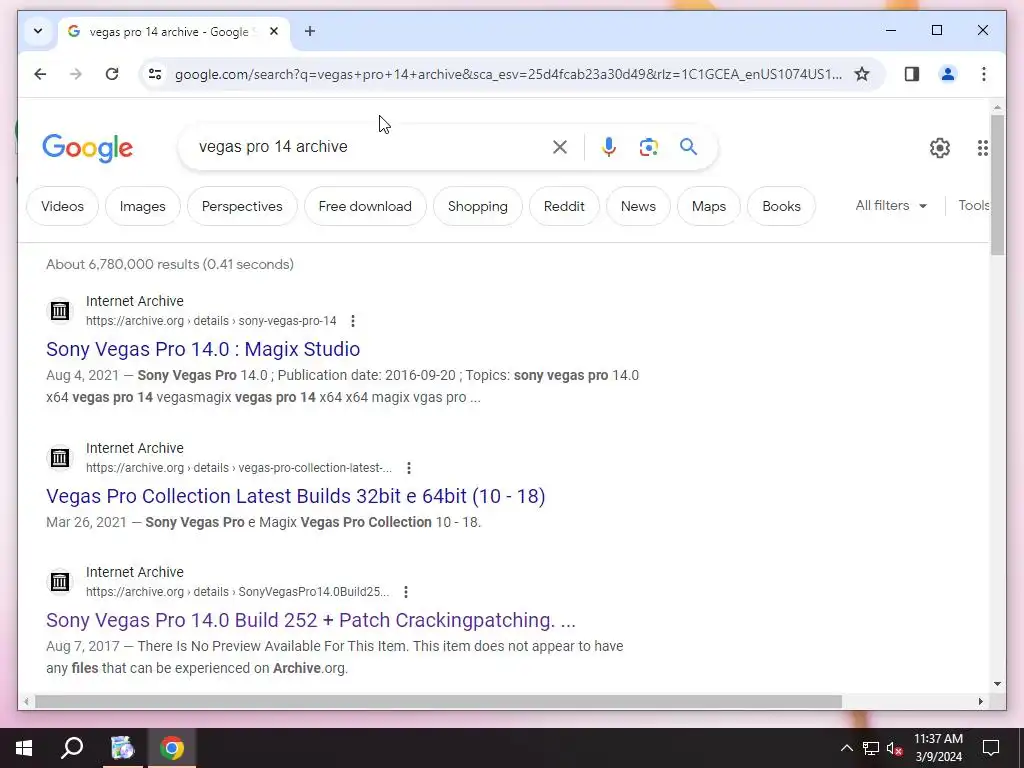View site information icon in address bar
Image resolution: width=1024 pixels, height=768 pixels.
(x=155, y=74)
